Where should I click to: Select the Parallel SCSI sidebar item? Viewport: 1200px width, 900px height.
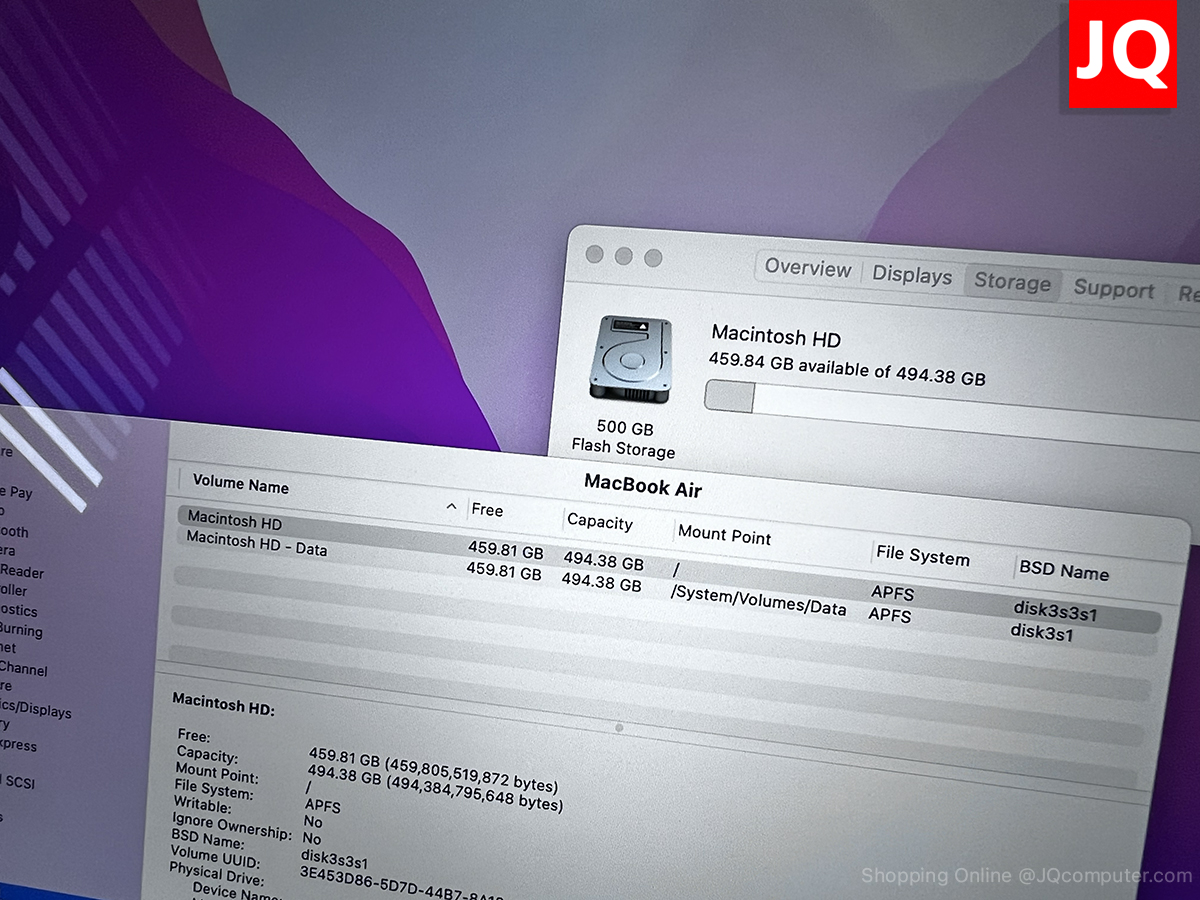(x=18, y=782)
